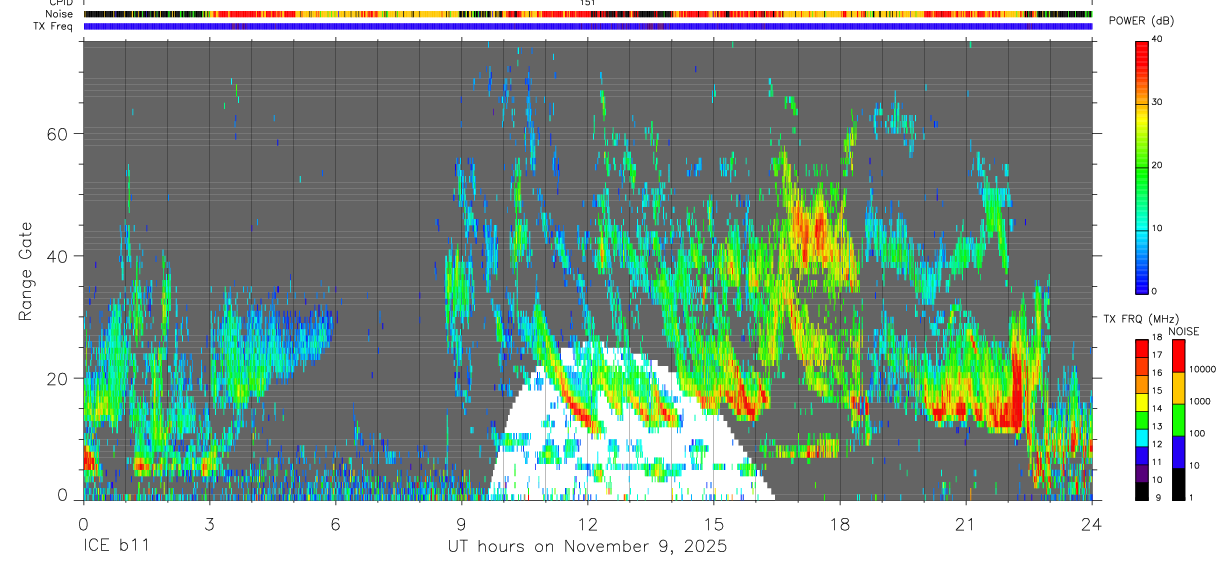The image size is (1228, 567).
Task: Click the hour 24 tick label on the UT axis
Action: (1092, 525)
